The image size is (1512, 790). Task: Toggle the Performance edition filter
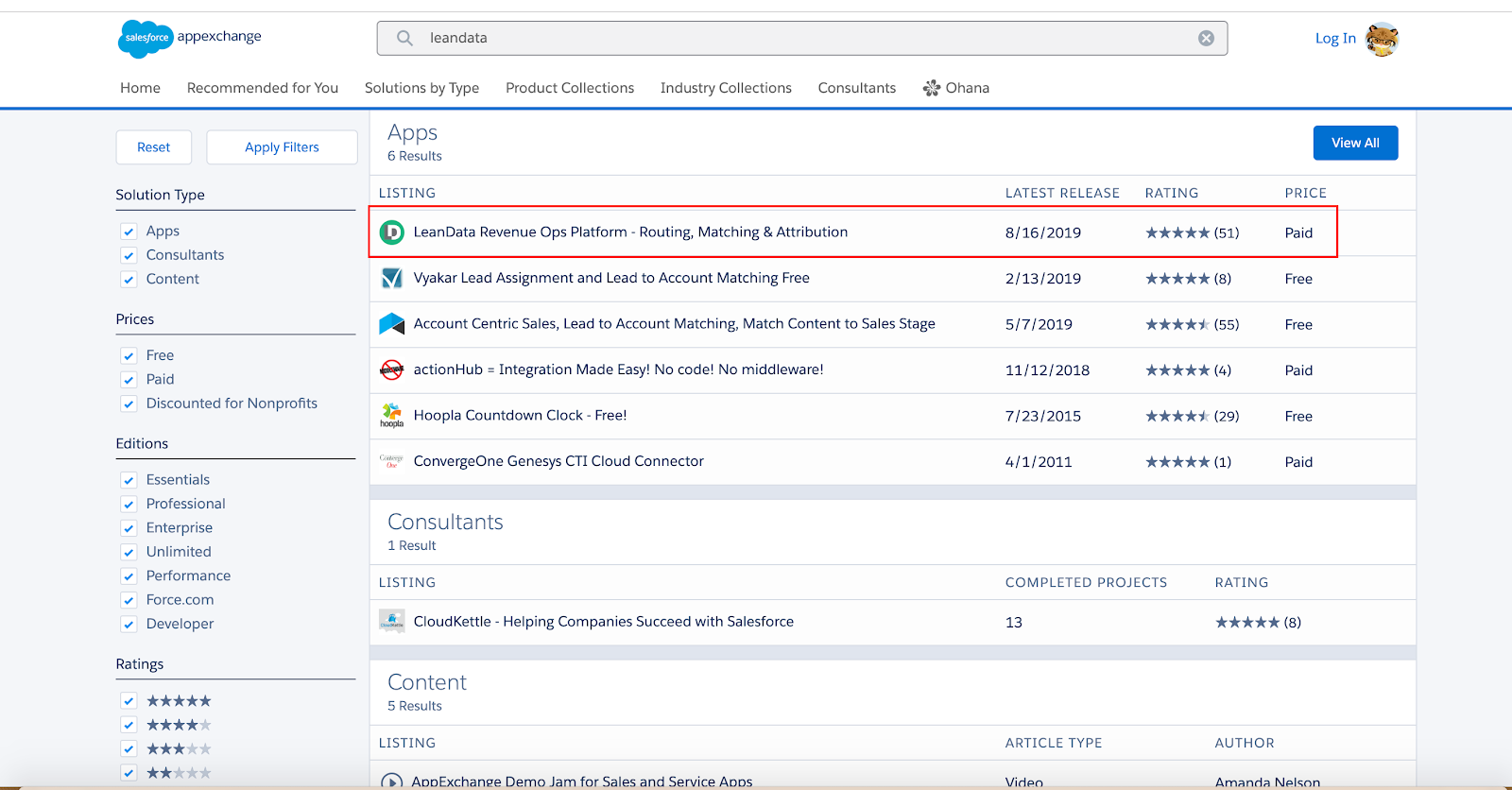(129, 576)
